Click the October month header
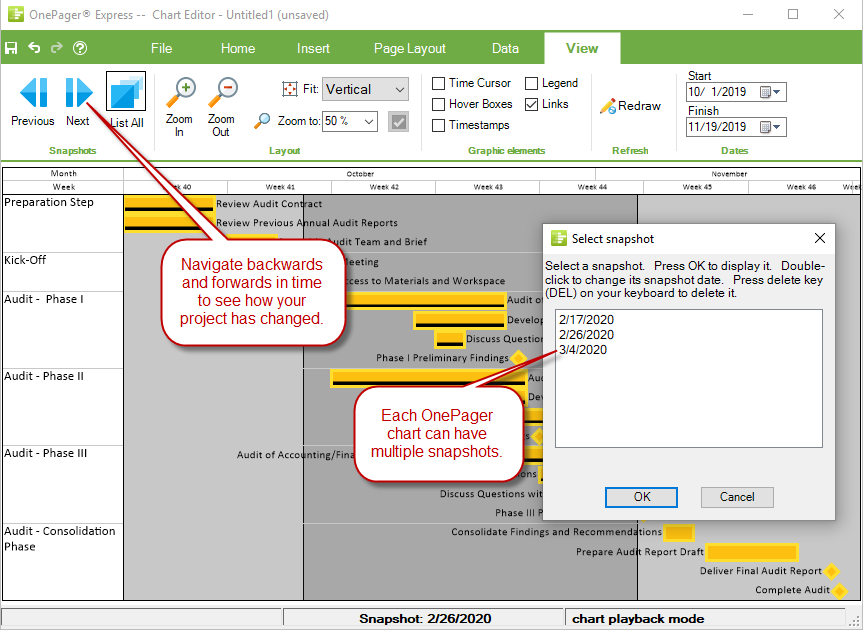Image resolution: width=863 pixels, height=630 pixels. pyautogui.click(x=360, y=174)
